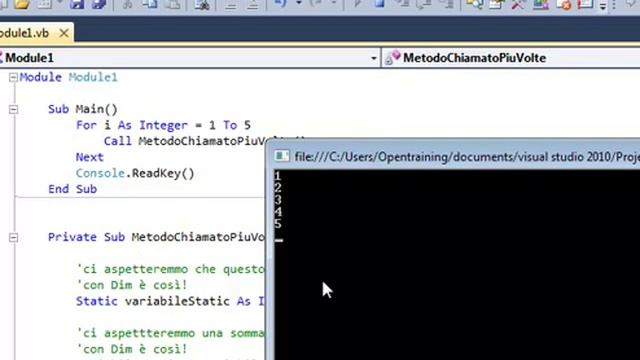Collapse the Module Module1 code block
Viewport: 640px width, 360px height.
pyautogui.click(x=13, y=77)
